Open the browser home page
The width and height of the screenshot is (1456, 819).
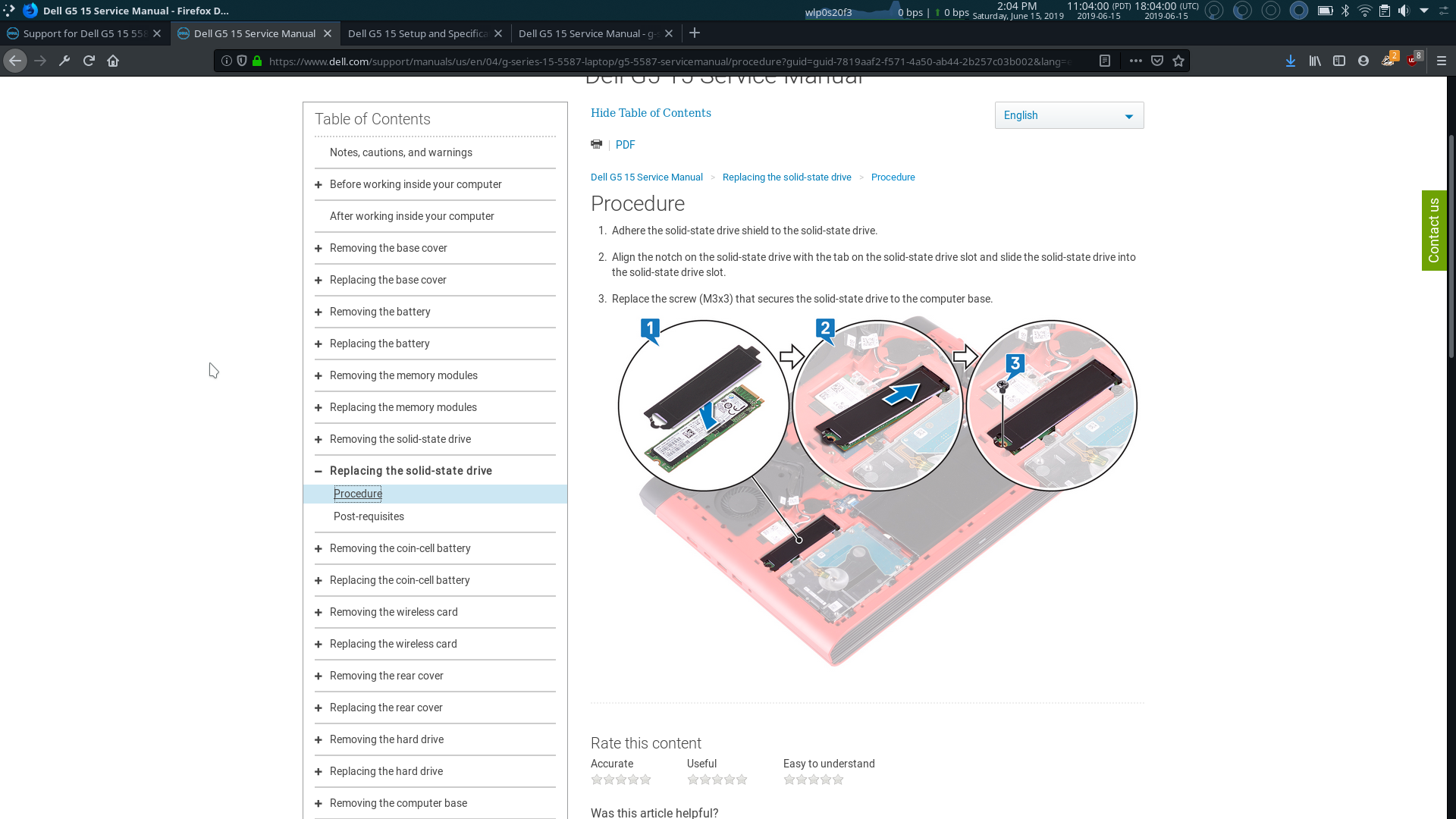(x=113, y=61)
